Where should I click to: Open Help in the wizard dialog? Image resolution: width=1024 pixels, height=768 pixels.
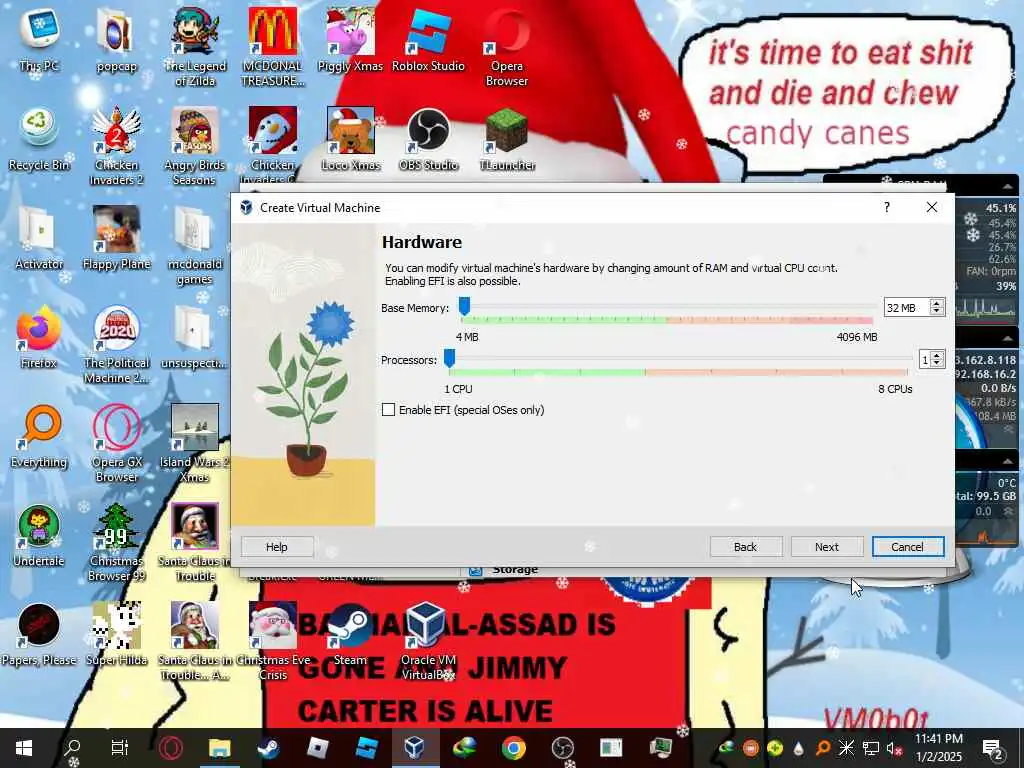277,547
